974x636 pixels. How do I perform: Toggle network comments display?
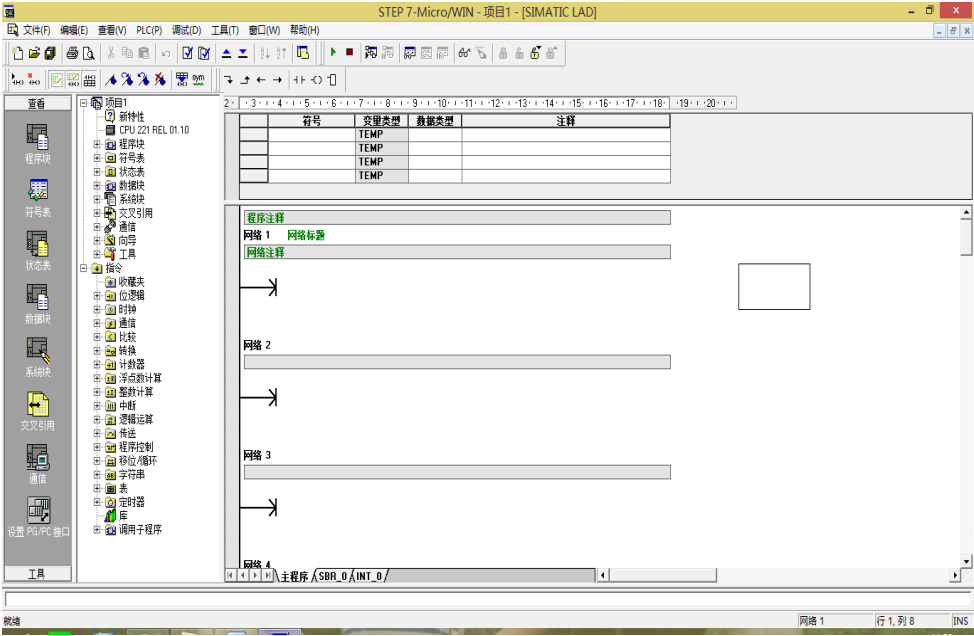point(73,80)
